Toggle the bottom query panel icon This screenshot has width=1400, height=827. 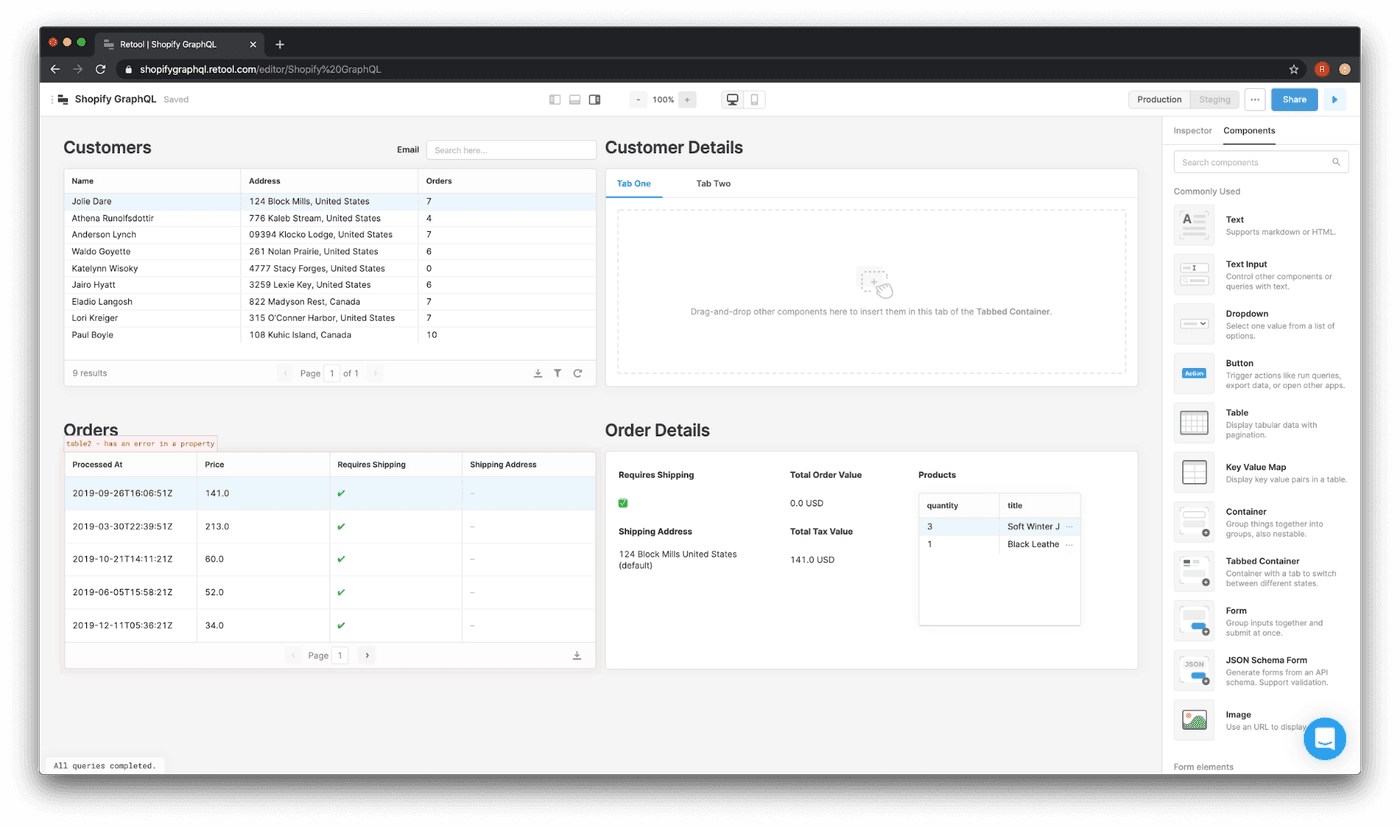pyautogui.click(x=575, y=100)
